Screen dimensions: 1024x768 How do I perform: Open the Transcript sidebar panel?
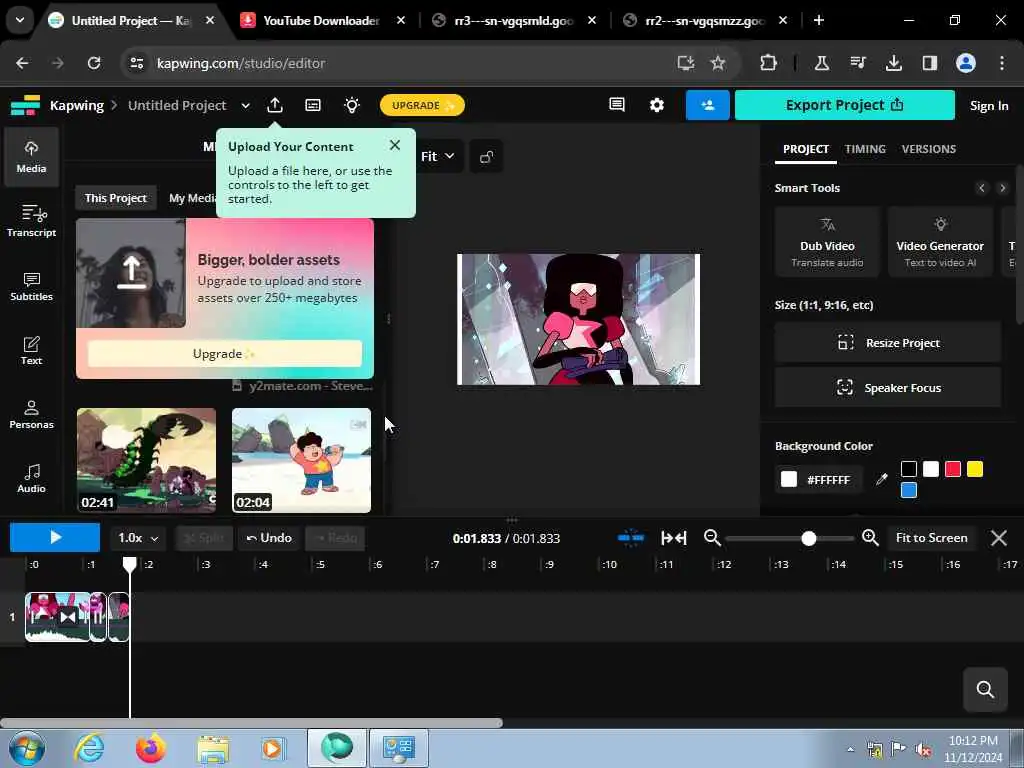click(x=31, y=221)
